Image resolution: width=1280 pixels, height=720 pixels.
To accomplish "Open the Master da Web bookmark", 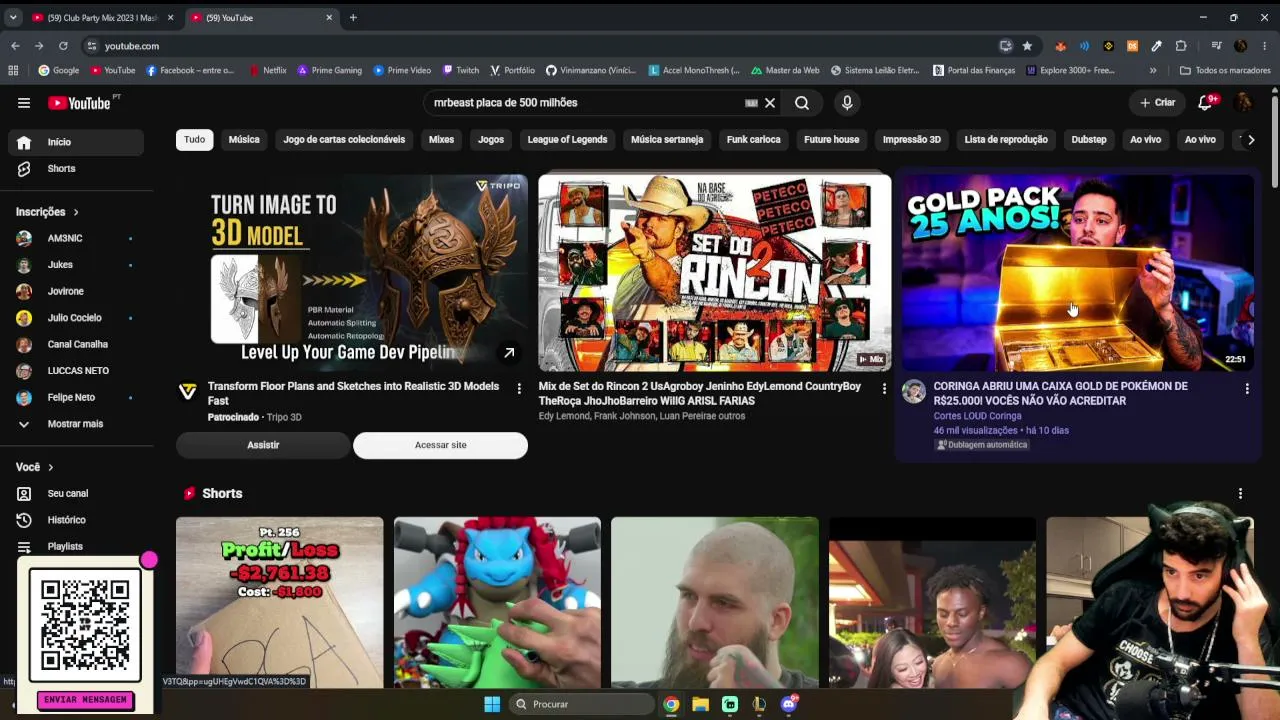I will [x=784, y=71].
